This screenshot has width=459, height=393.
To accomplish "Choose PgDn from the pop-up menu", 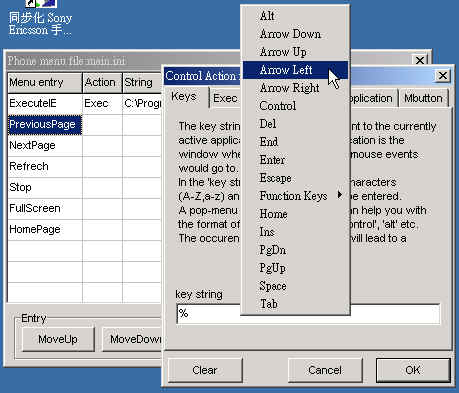I will [x=295, y=250].
